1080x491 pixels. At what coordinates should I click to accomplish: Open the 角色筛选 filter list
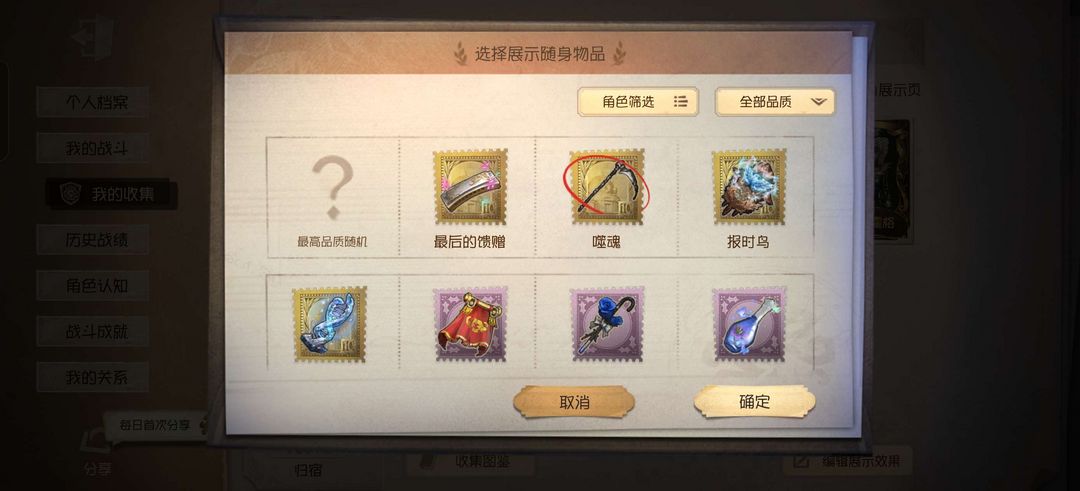point(638,102)
